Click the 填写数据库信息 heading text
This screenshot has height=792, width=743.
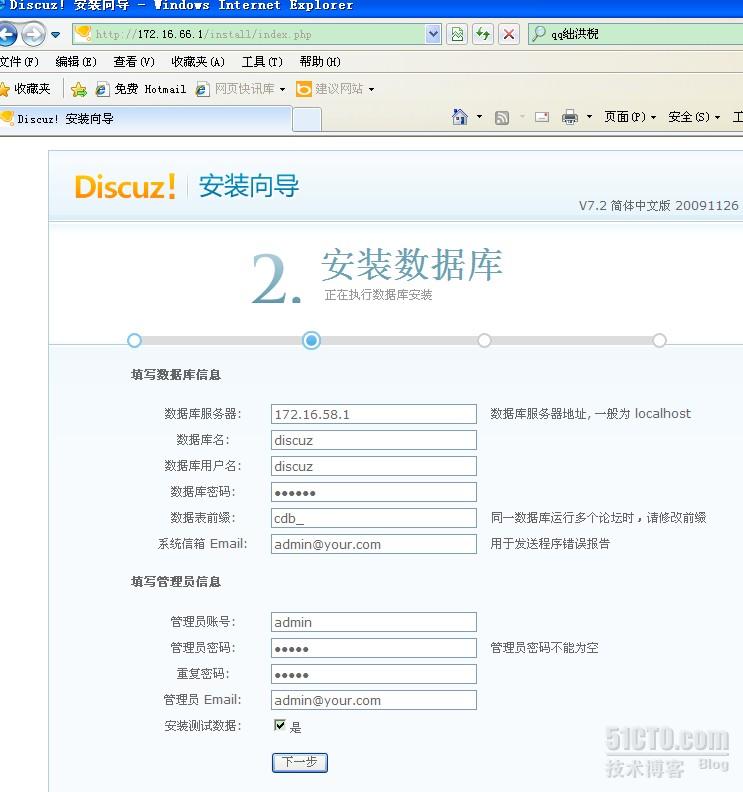click(176, 375)
